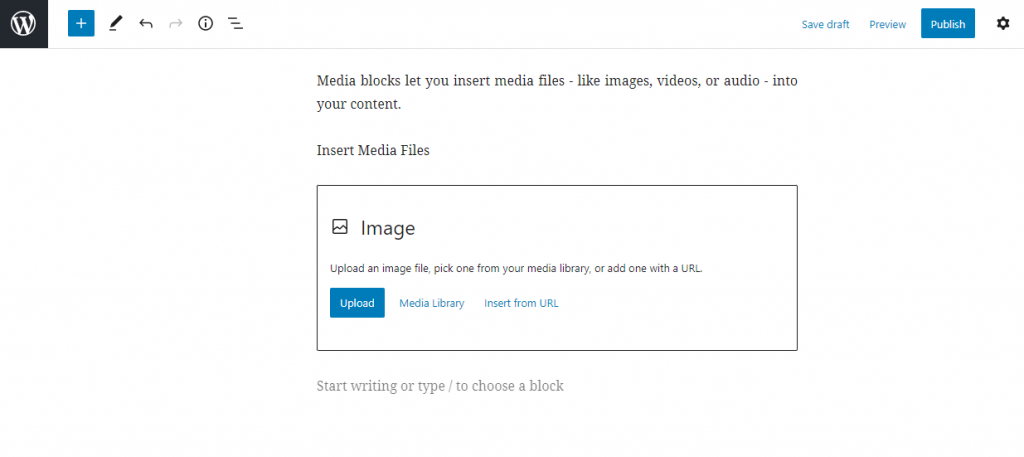The width and height of the screenshot is (1024, 457).
Task: Click the Image block picture icon
Action: pyautogui.click(x=340, y=227)
